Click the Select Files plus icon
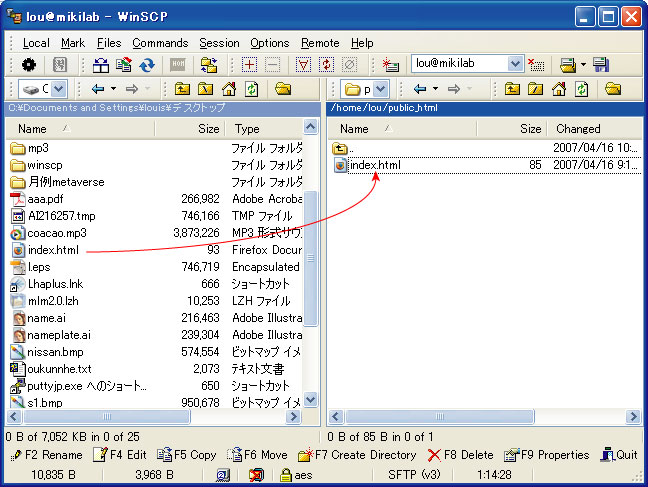 point(249,64)
